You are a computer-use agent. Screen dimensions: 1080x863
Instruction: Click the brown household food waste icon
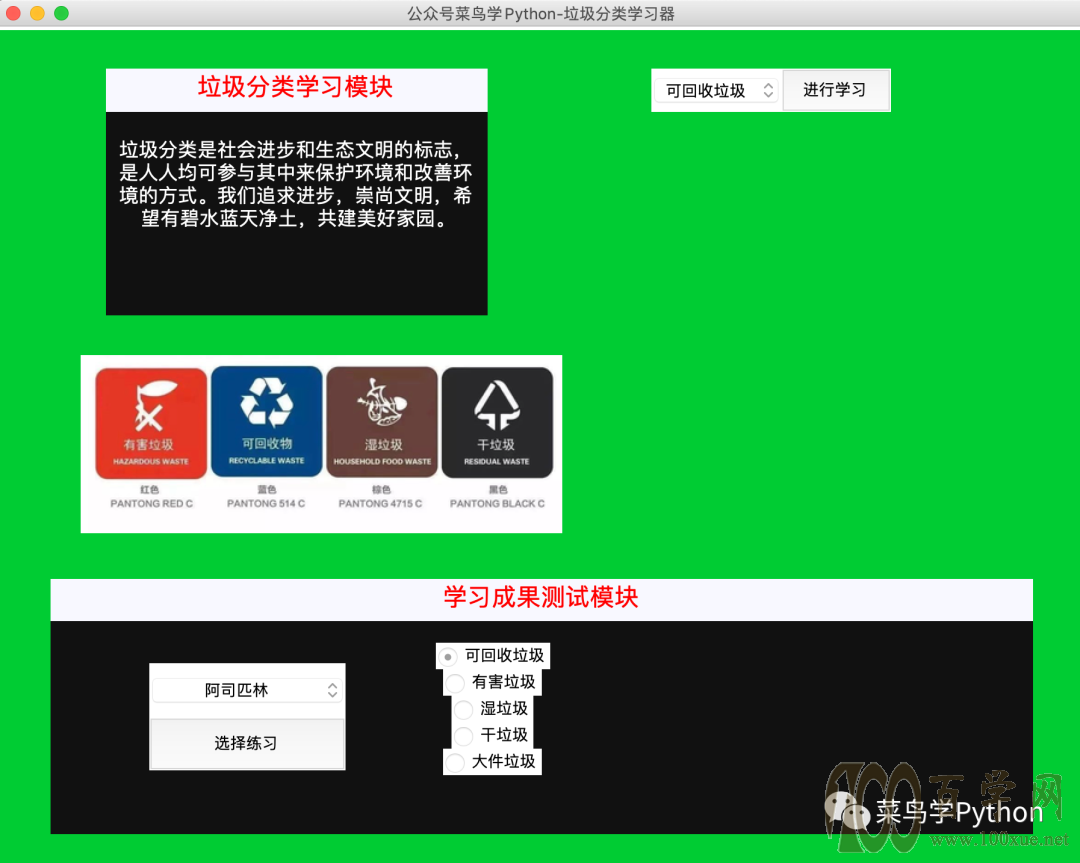click(x=382, y=422)
